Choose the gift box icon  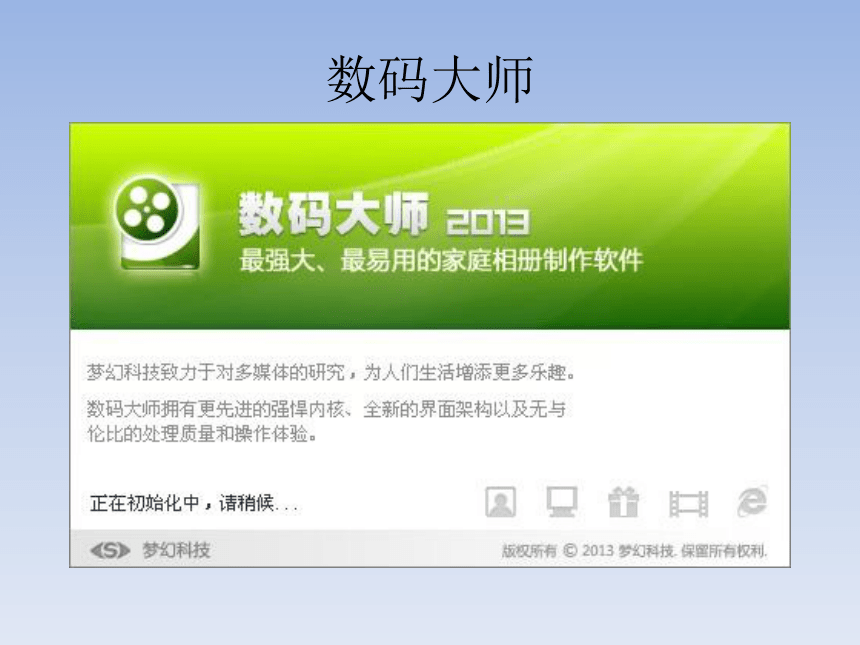[624, 502]
